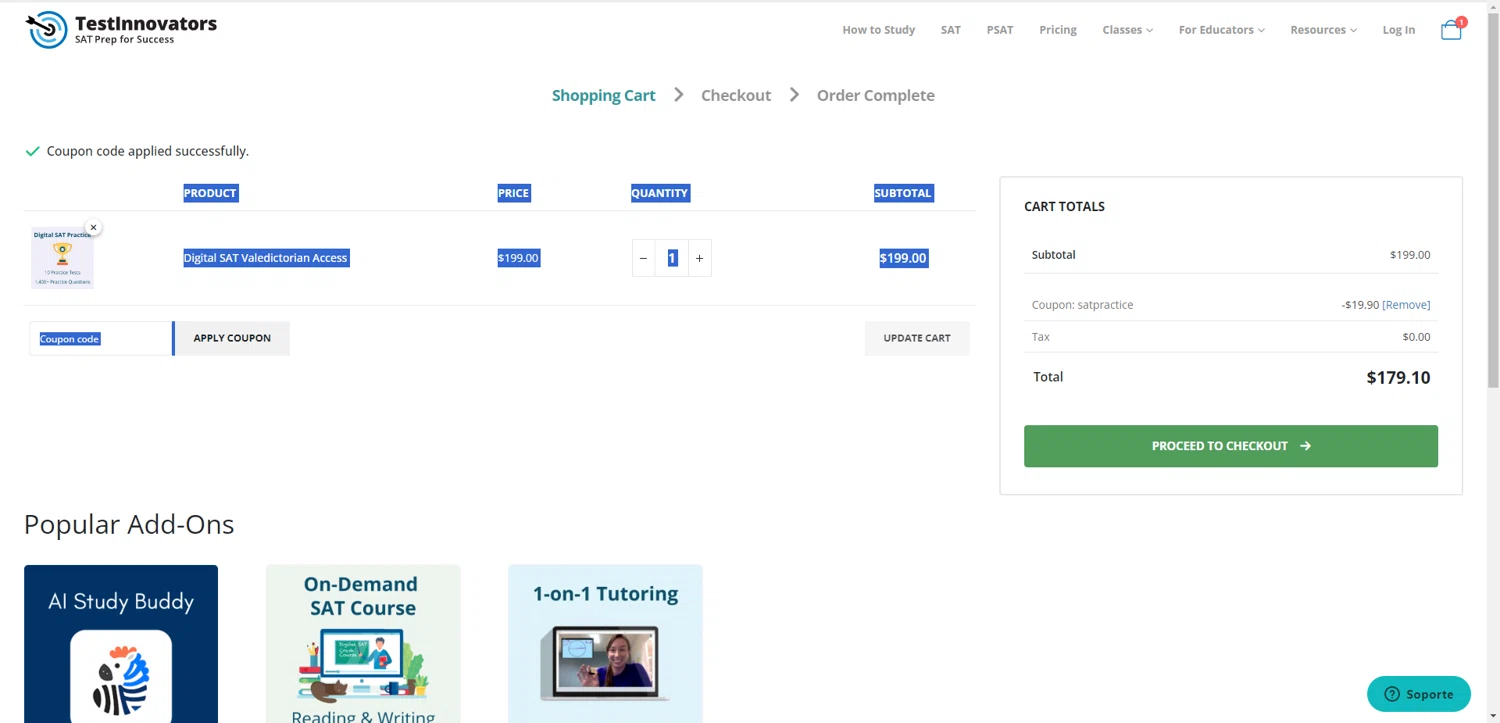This screenshot has width=1500, height=723.
Task: Click the QUANTITY column header
Action: pos(660,193)
